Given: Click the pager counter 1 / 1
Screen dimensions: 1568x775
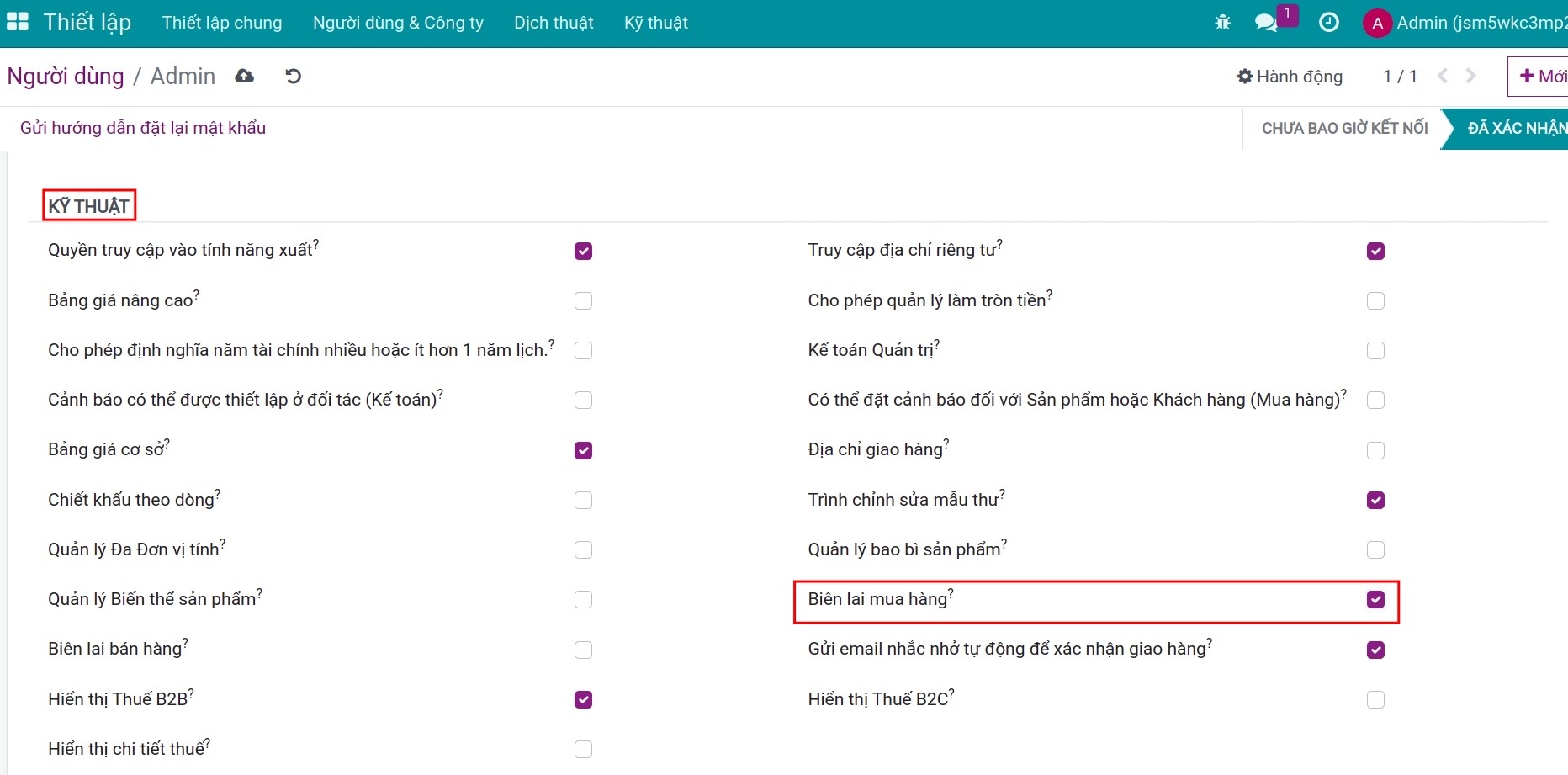Looking at the screenshot, I should coord(1400,77).
